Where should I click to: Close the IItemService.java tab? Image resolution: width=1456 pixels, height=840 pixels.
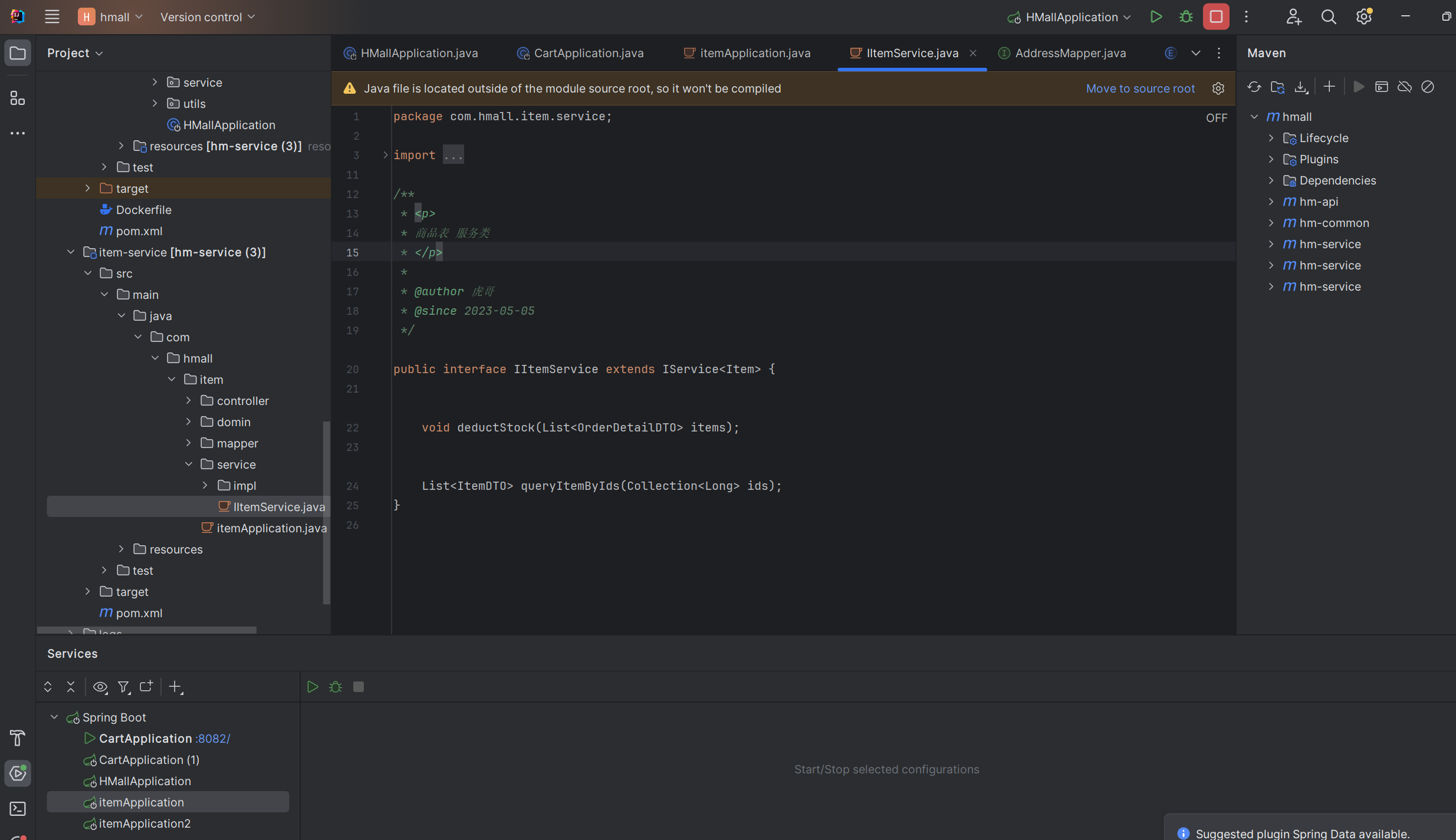[x=973, y=53]
